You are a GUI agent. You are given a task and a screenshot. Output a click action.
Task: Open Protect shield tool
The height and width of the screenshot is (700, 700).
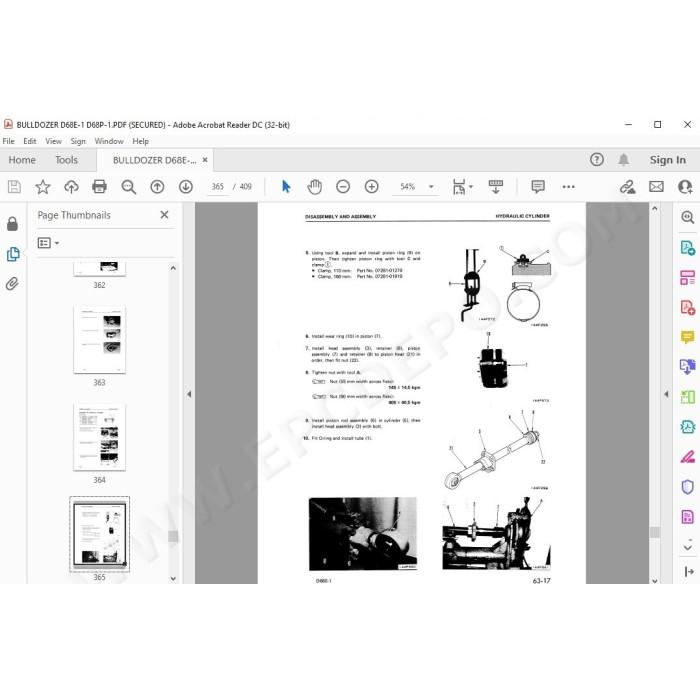coord(688,487)
